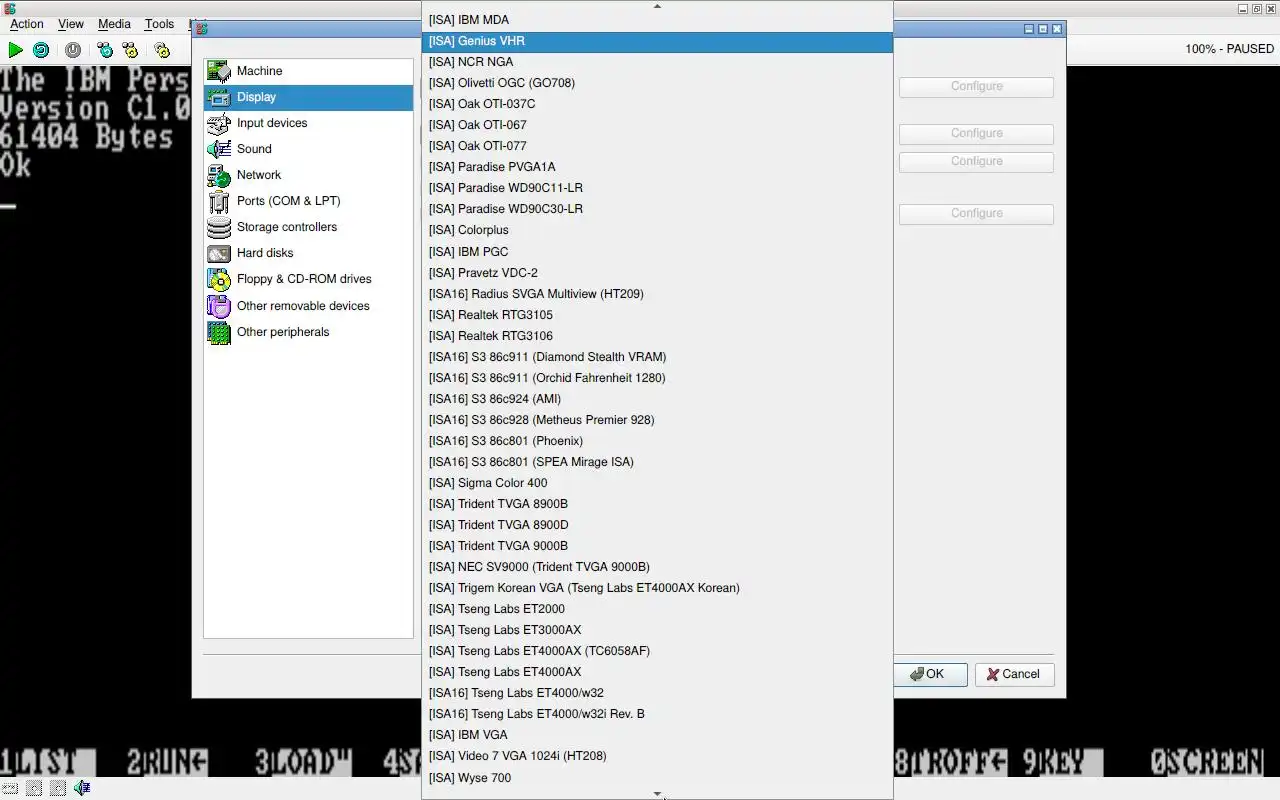Choose [ISA] Paradise WD90C30-LR

[x=657, y=209]
